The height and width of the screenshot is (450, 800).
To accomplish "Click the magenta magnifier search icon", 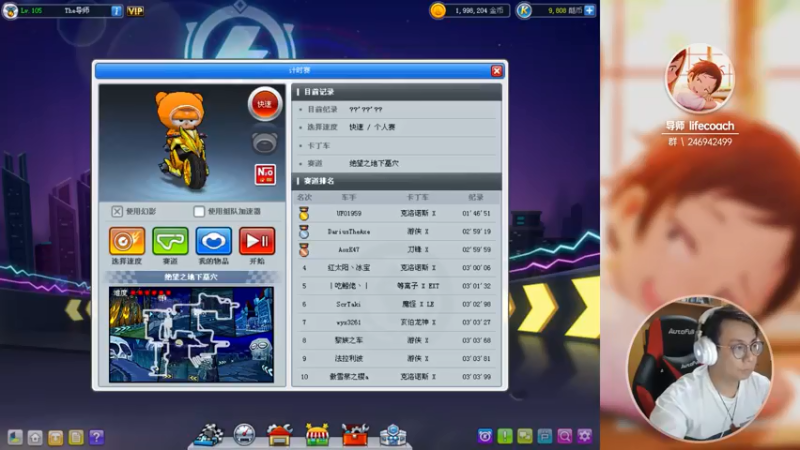I will pyautogui.click(x=564, y=436).
